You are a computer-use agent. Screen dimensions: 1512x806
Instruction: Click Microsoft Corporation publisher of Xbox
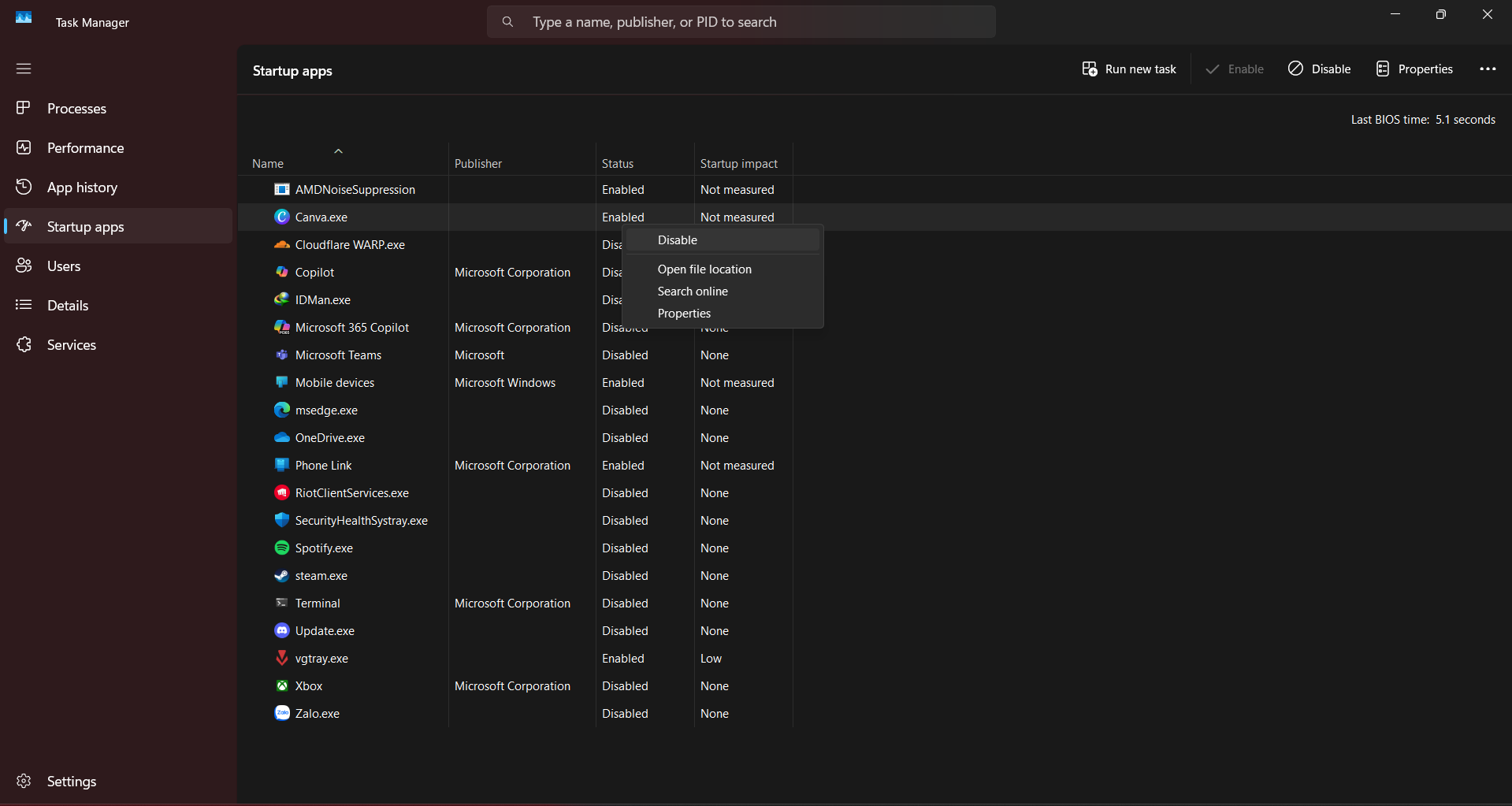click(512, 686)
